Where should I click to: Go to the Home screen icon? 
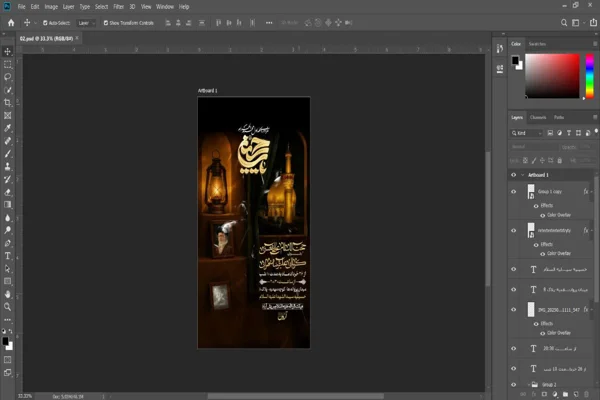(x=11, y=23)
